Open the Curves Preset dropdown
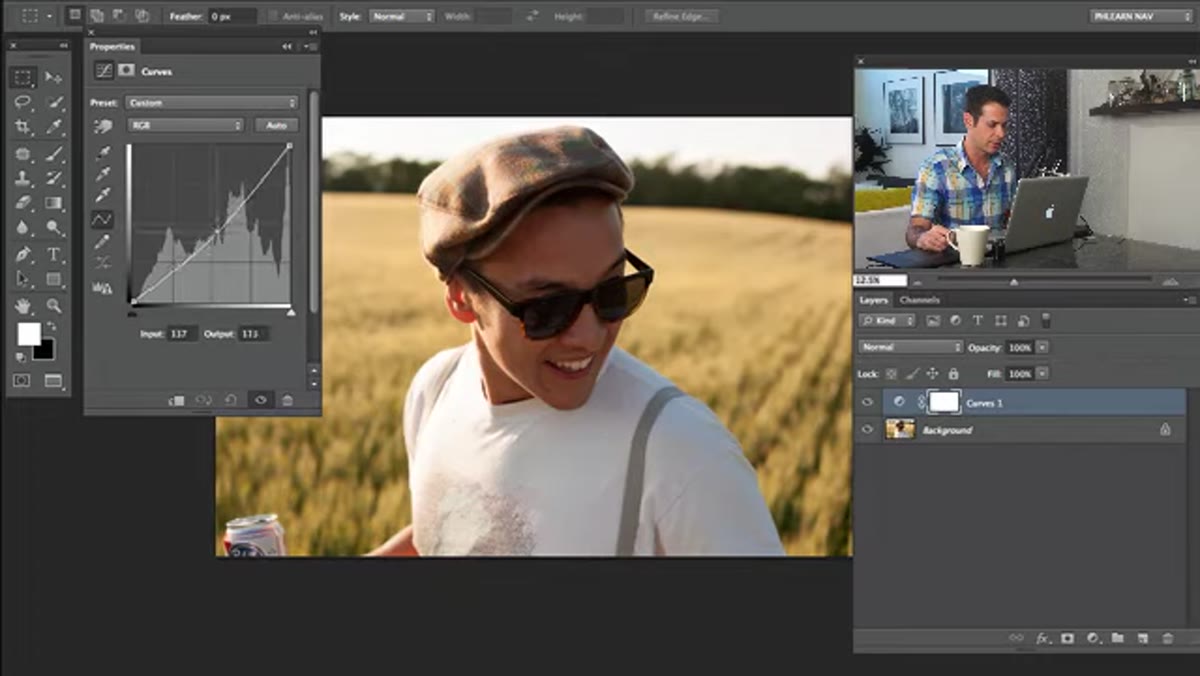1200x676 pixels. pyautogui.click(x=212, y=102)
